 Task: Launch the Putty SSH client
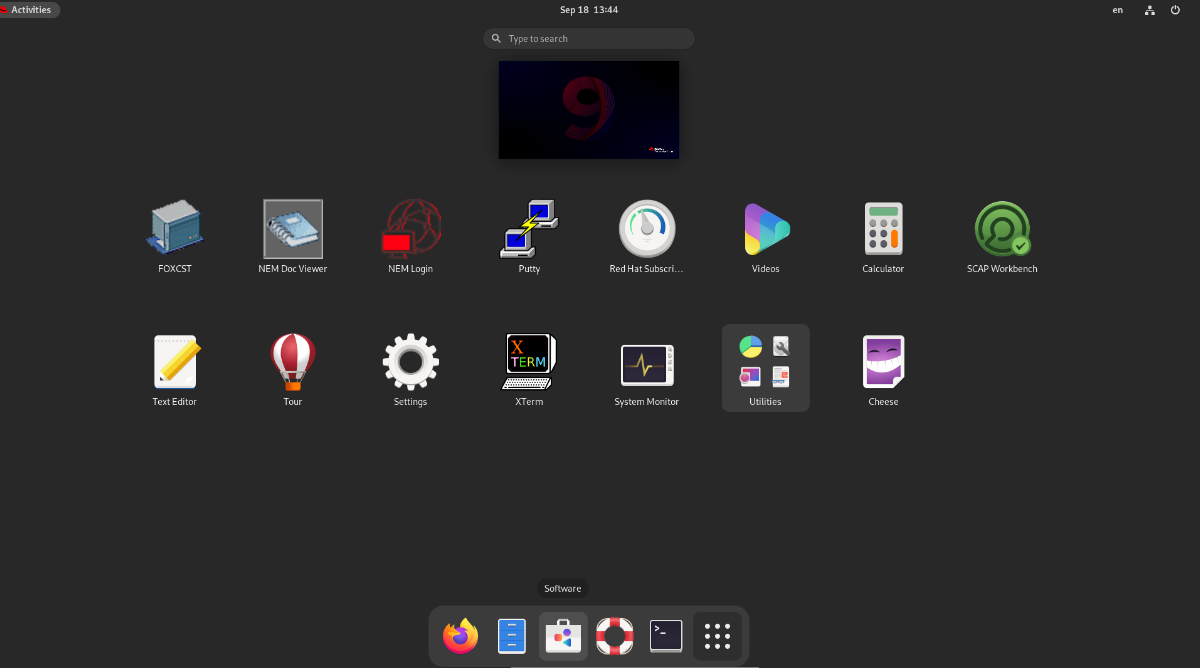(x=529, y=228)
